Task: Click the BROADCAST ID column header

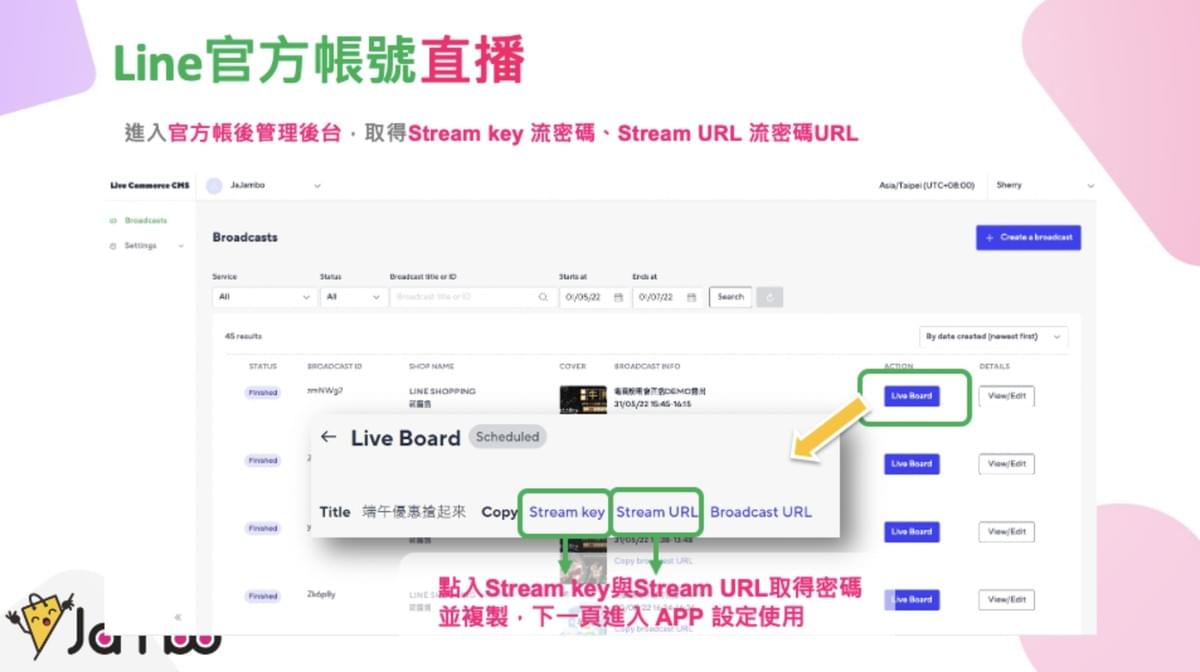Action: [x=335, y=366]
